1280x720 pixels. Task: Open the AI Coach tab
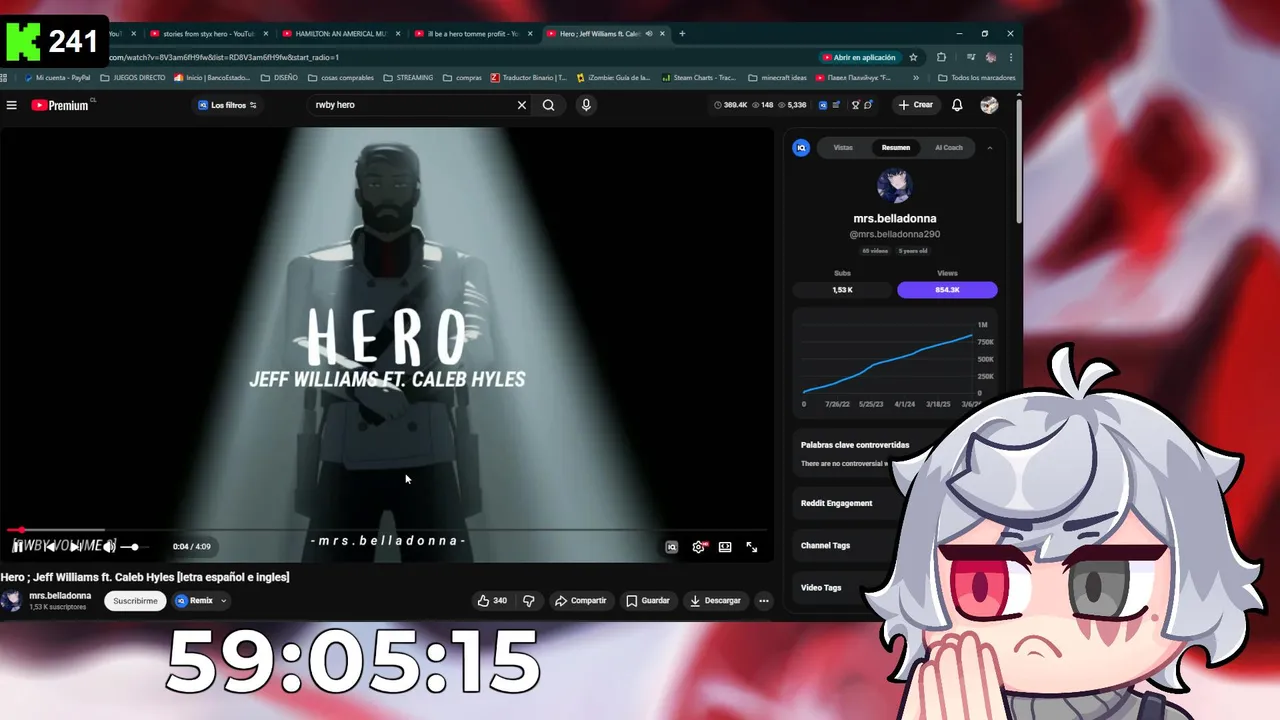click(949, 148)
